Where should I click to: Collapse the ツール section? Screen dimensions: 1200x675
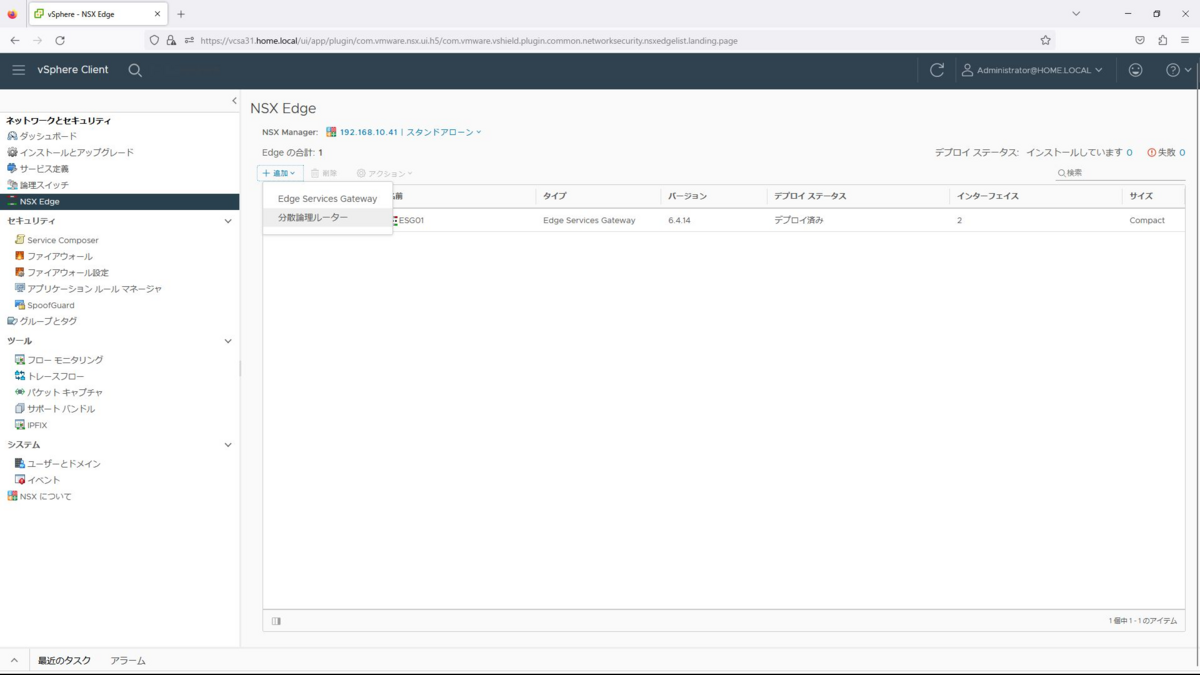coord(228,341)
